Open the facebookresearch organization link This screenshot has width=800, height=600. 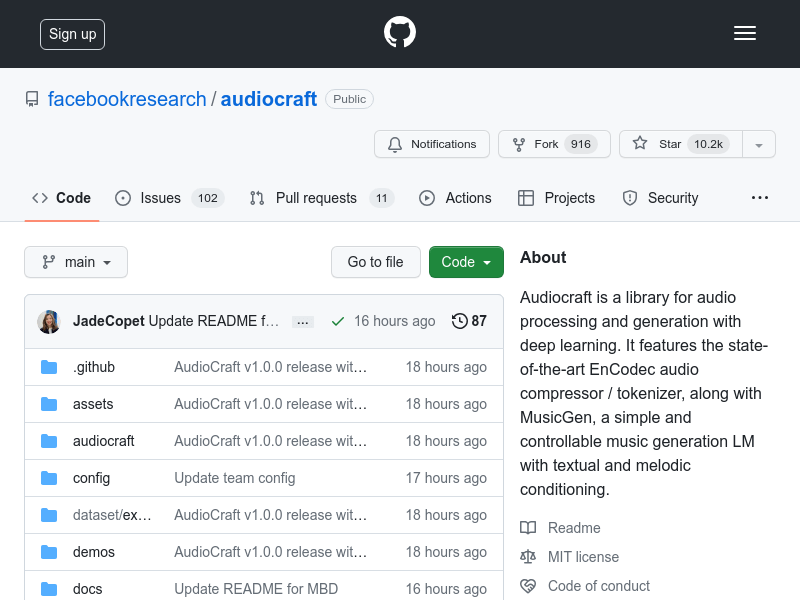point(127,99)
